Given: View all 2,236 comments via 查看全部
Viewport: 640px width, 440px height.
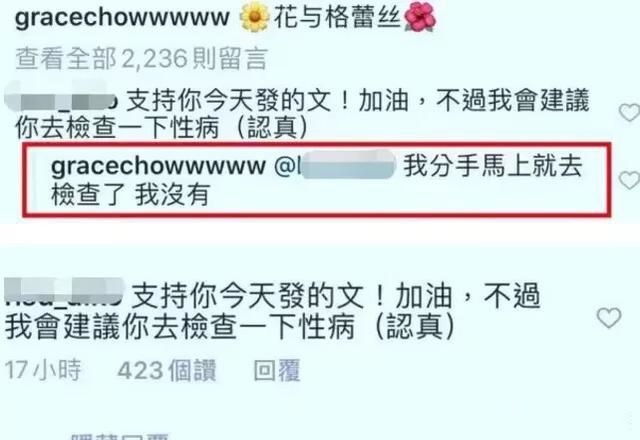Looking at the screenshot, I should pos(141,59).
